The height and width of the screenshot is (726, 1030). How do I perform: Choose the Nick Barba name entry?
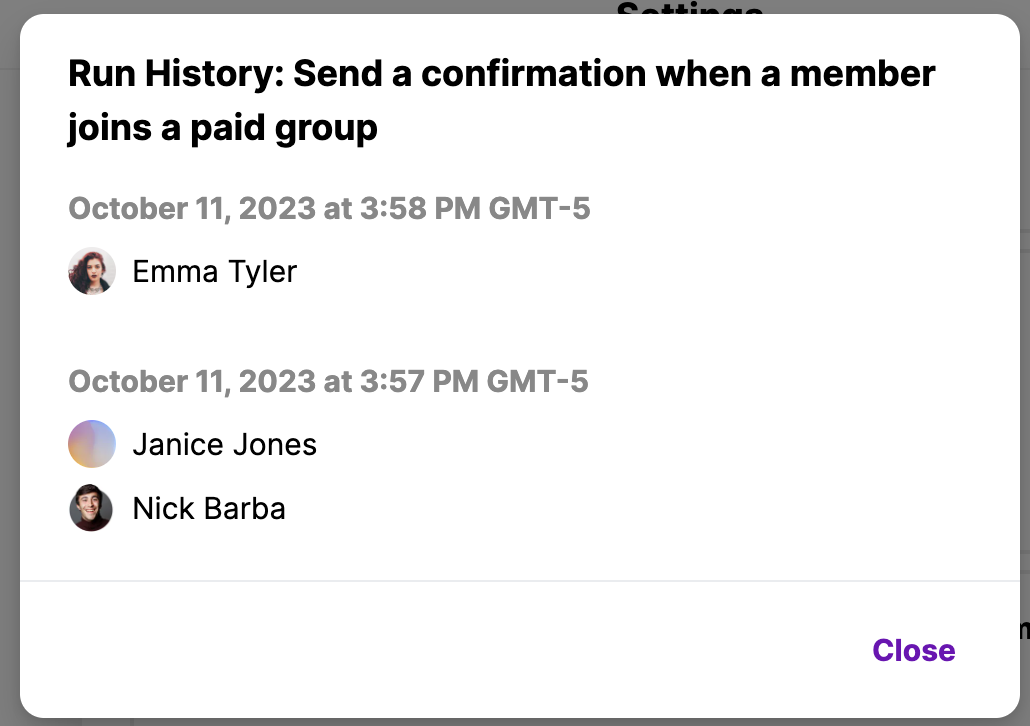(x=209, y=509)
